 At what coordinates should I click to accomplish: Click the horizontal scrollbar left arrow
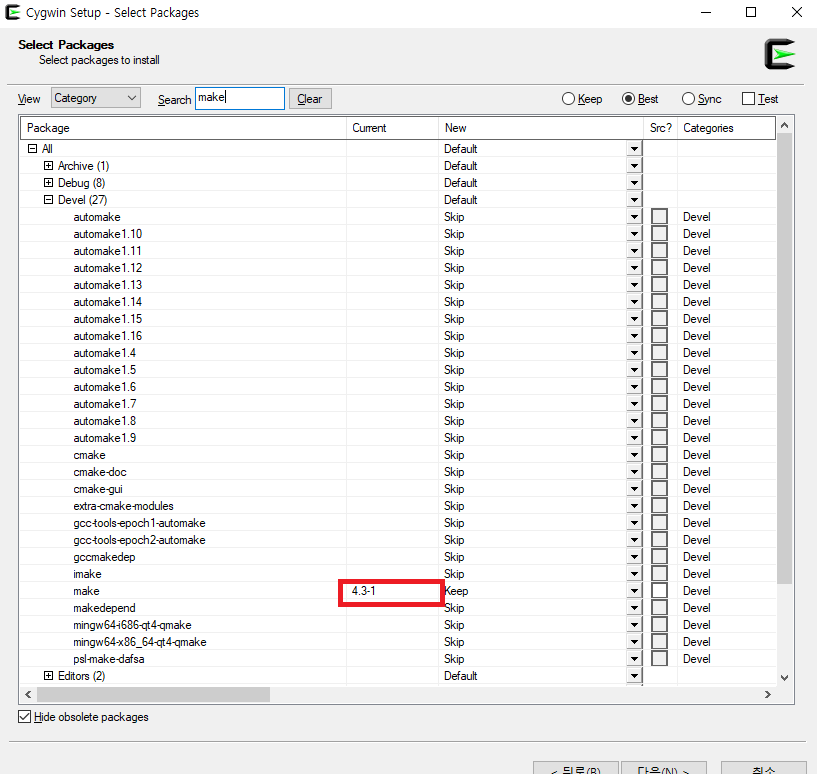(28, 694)
